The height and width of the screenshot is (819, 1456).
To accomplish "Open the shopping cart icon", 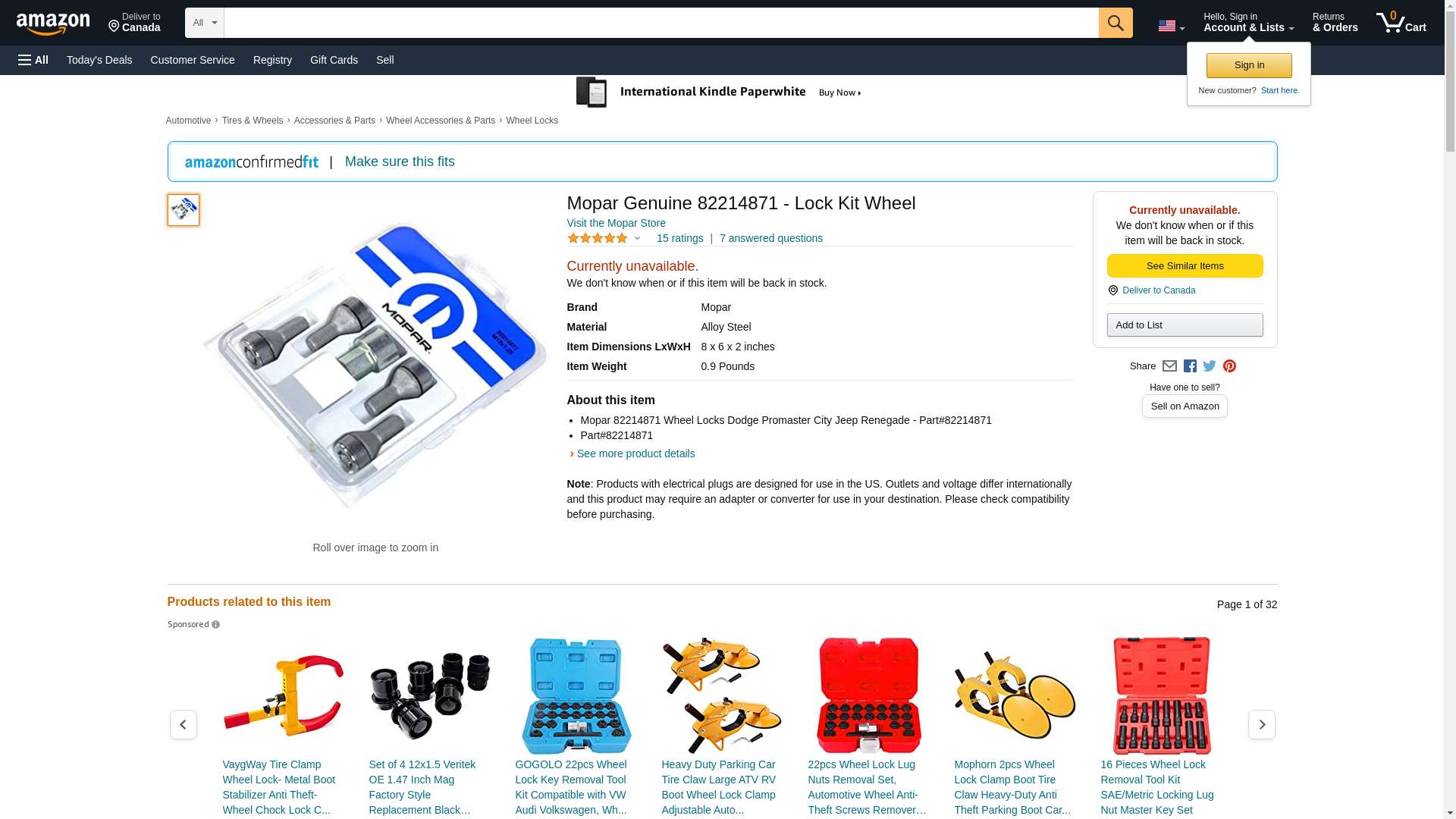I will tap(1401, 23).
